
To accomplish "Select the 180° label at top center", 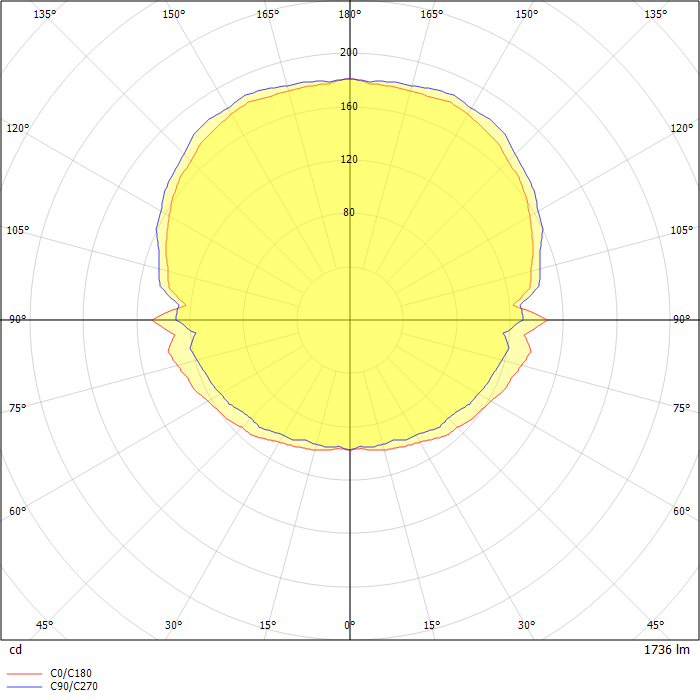I will coord(350,14).
